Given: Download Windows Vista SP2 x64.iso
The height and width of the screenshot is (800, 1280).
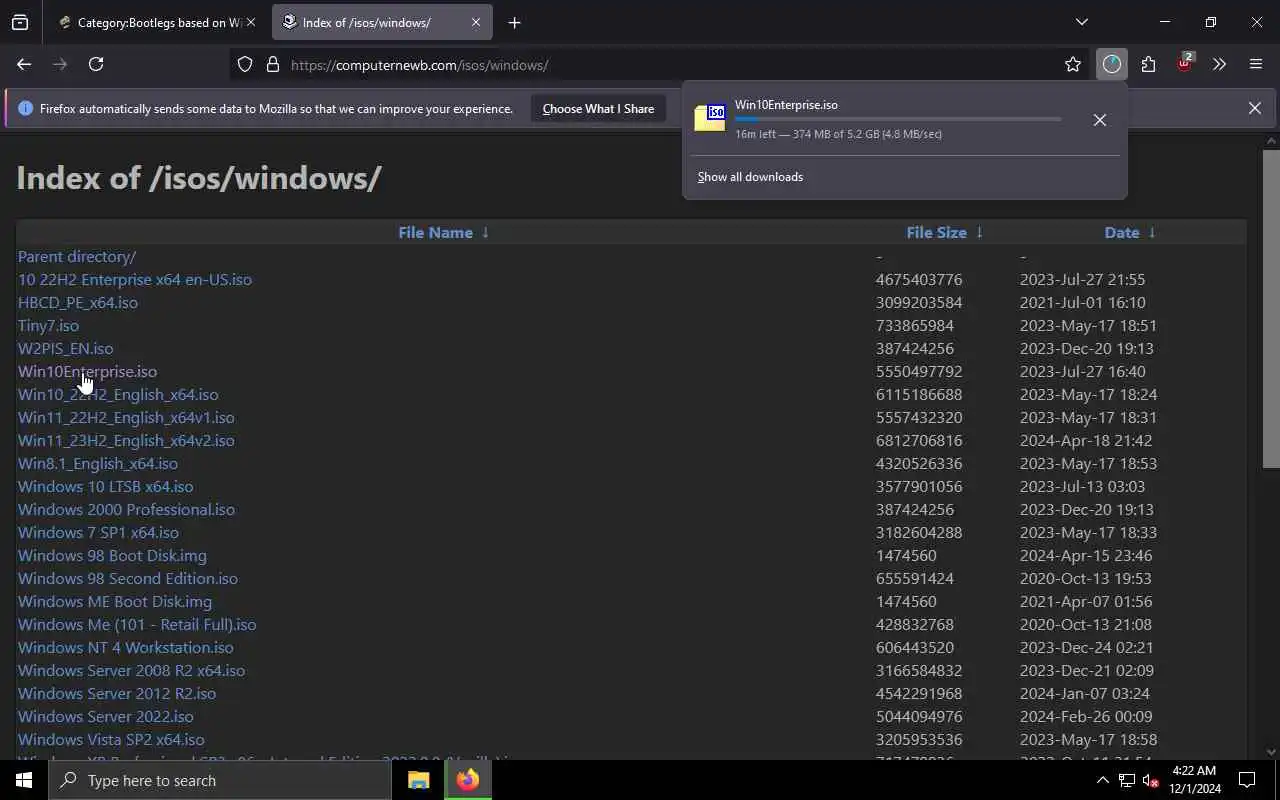Looking at the screenshot, I should point(111,740).
